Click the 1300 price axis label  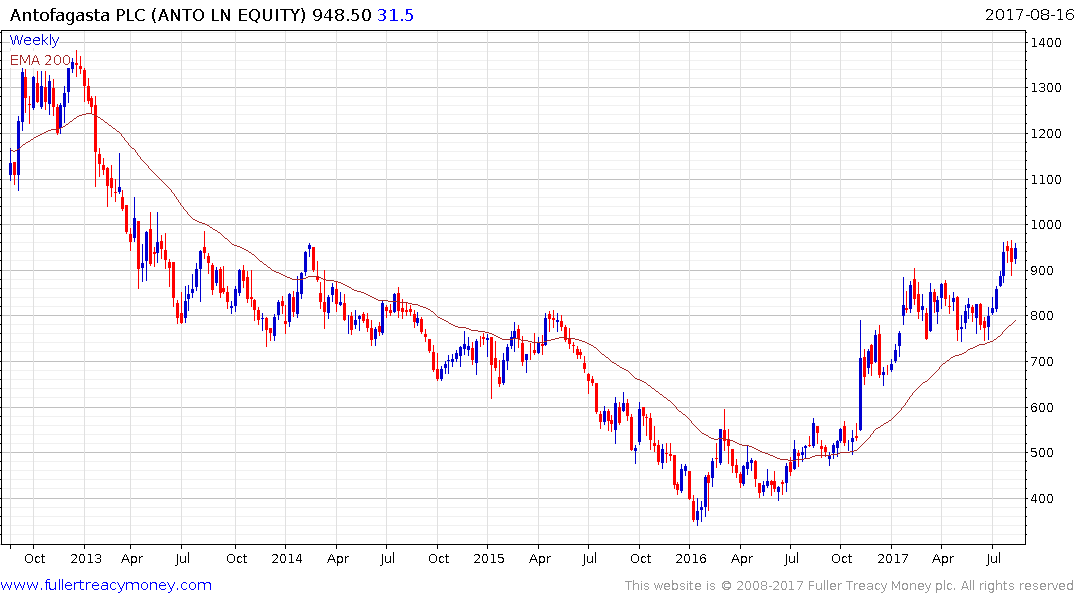tap(1046, 88)
